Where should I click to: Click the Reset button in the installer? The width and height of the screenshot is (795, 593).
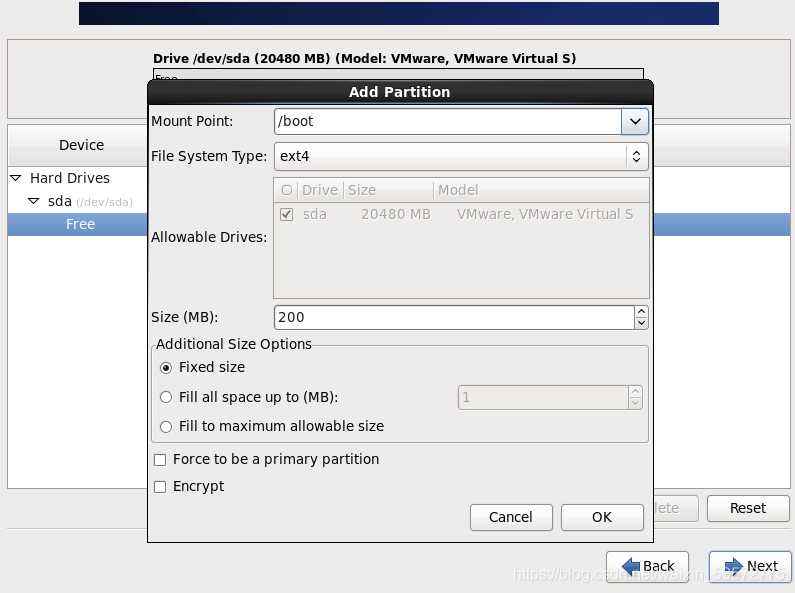[x=748, y=508]
